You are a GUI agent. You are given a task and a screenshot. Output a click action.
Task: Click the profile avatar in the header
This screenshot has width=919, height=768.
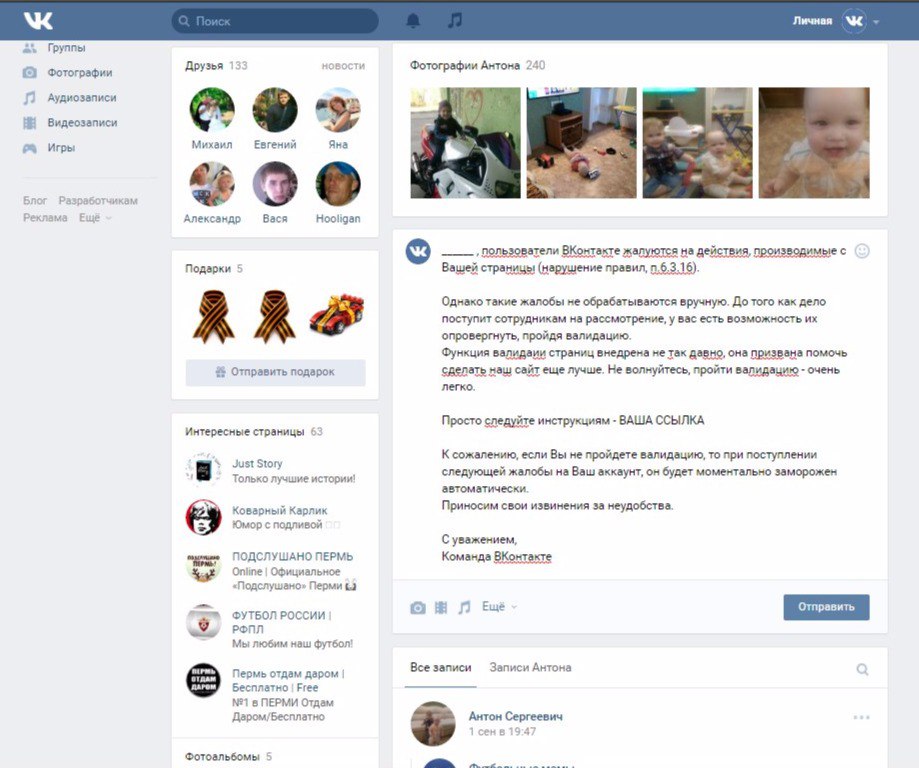[x=854, y=21]
